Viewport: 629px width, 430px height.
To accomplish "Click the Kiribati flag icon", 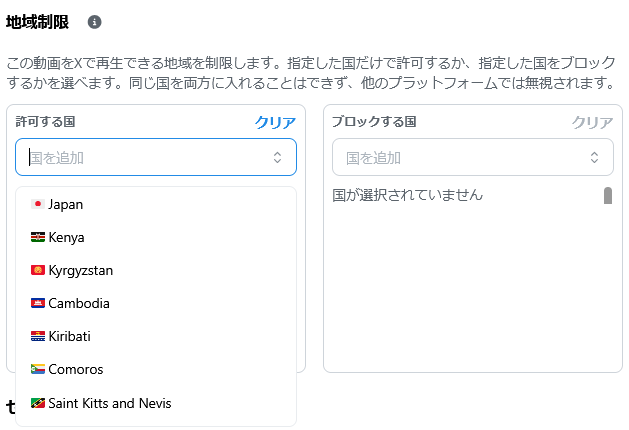I will (x=38, y=336).
